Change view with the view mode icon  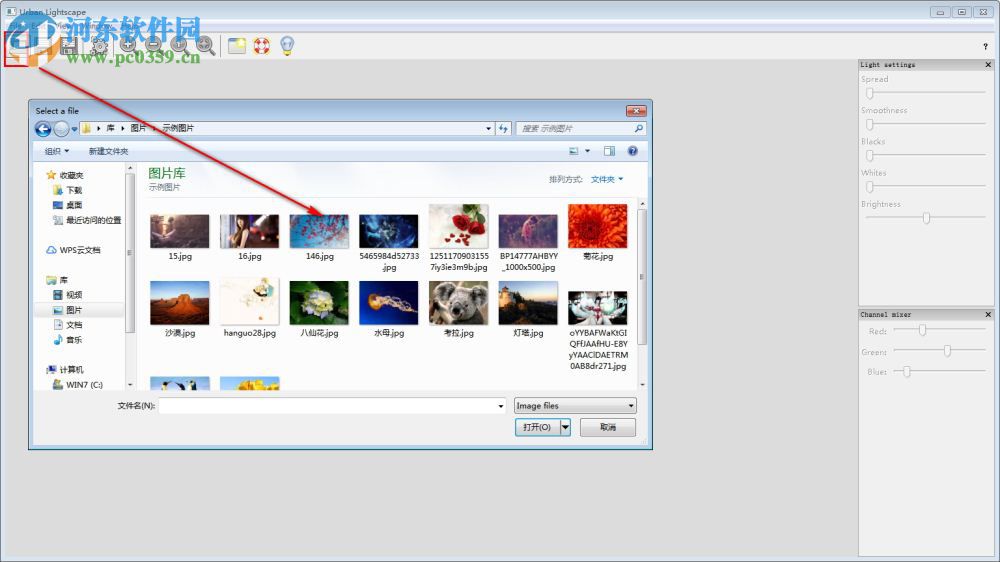(x=573, y=151)
